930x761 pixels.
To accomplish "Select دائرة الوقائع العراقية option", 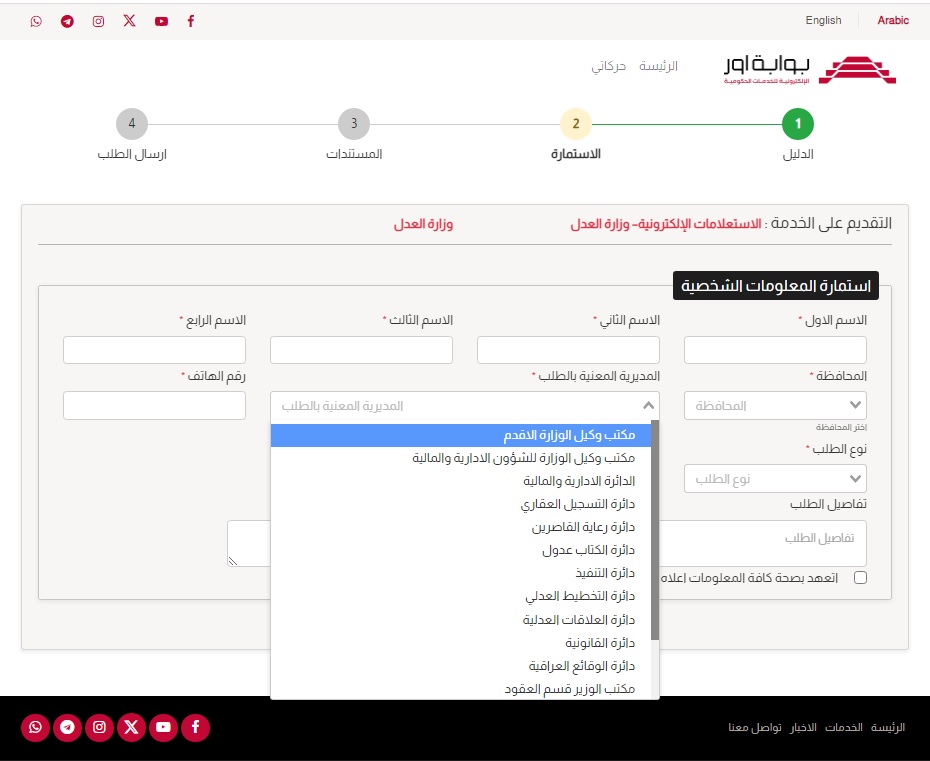I will point(461,666).
